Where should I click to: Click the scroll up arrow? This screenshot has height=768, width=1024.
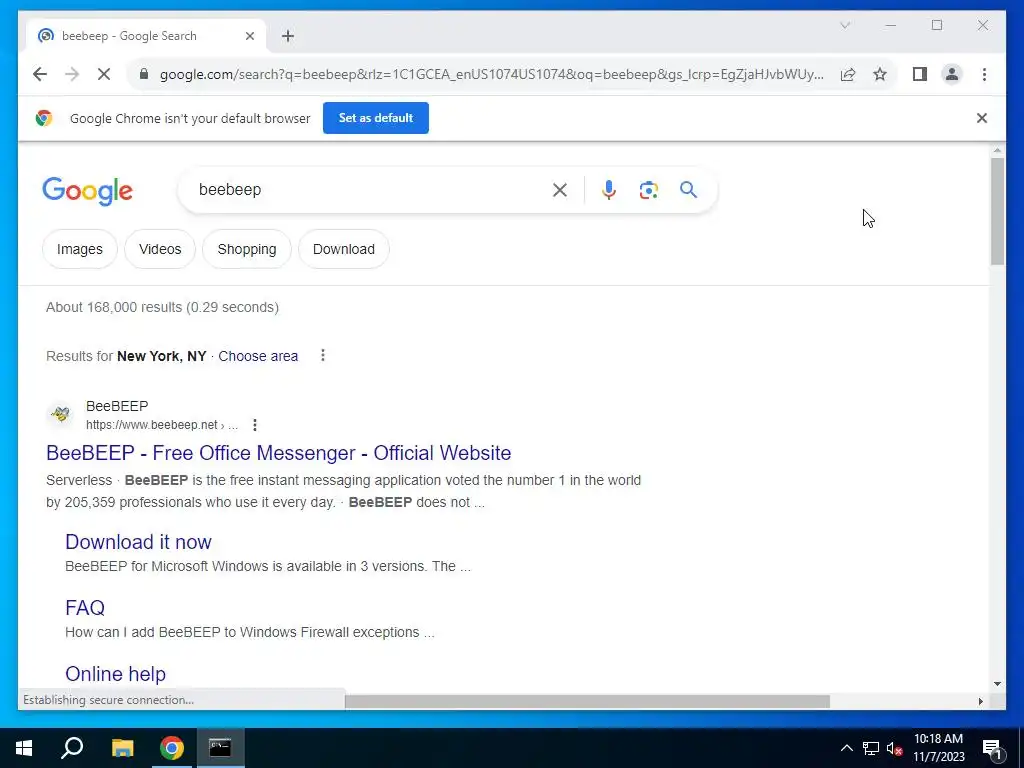(997, 151)
